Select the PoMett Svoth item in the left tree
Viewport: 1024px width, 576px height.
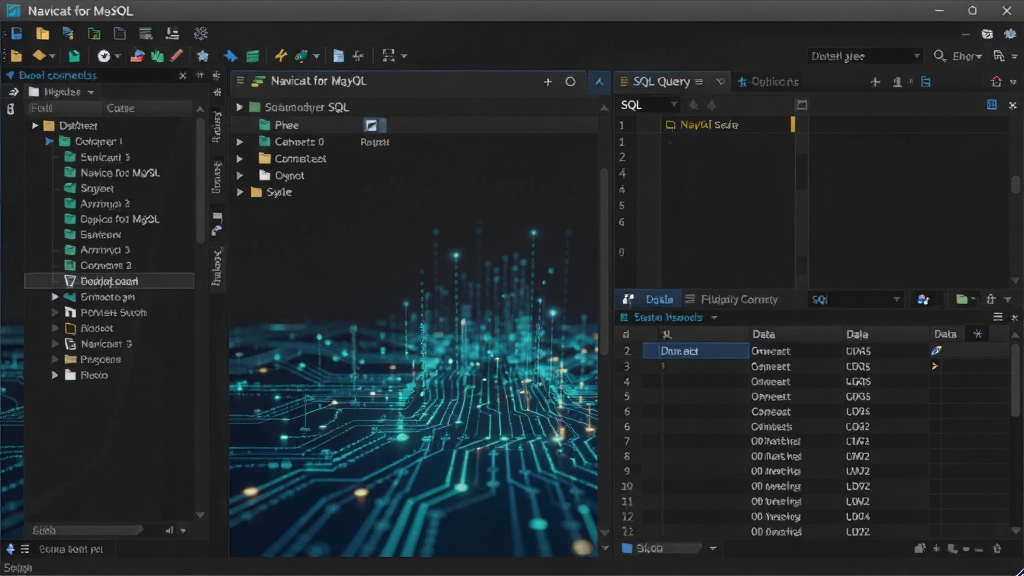tap(113, 313)
